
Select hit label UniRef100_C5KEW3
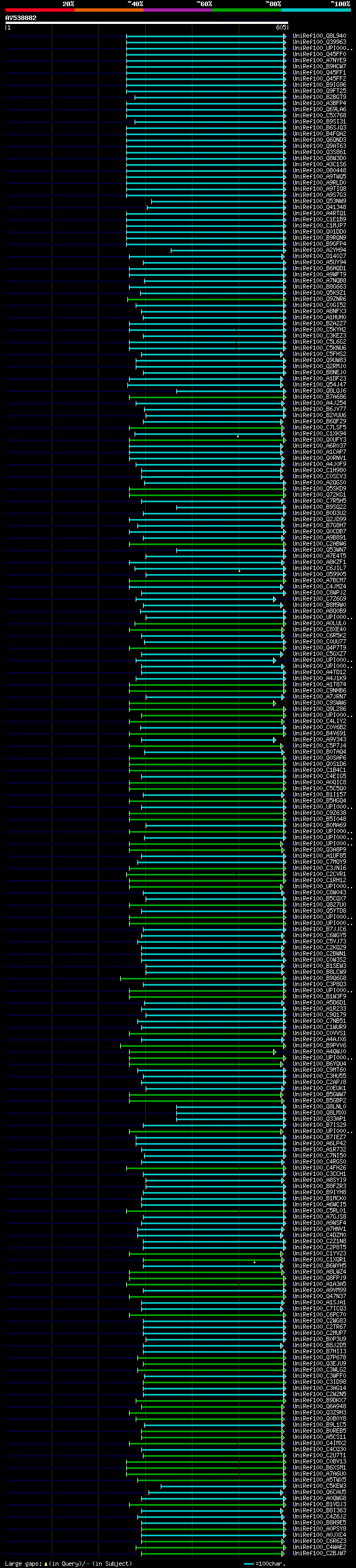(319, 1486)
